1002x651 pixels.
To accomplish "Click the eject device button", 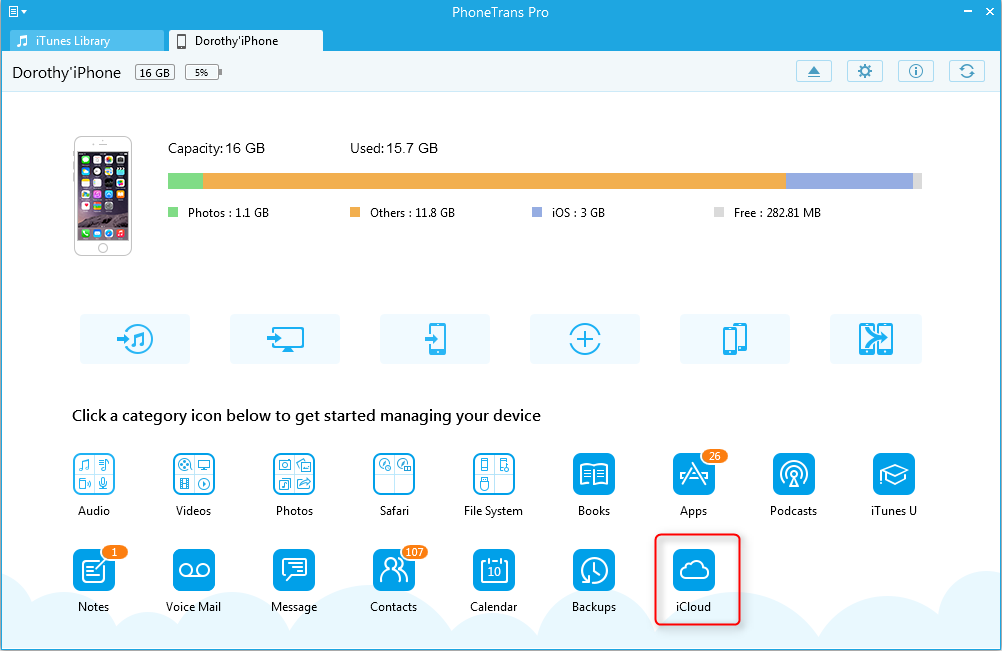I will [814, 71].
